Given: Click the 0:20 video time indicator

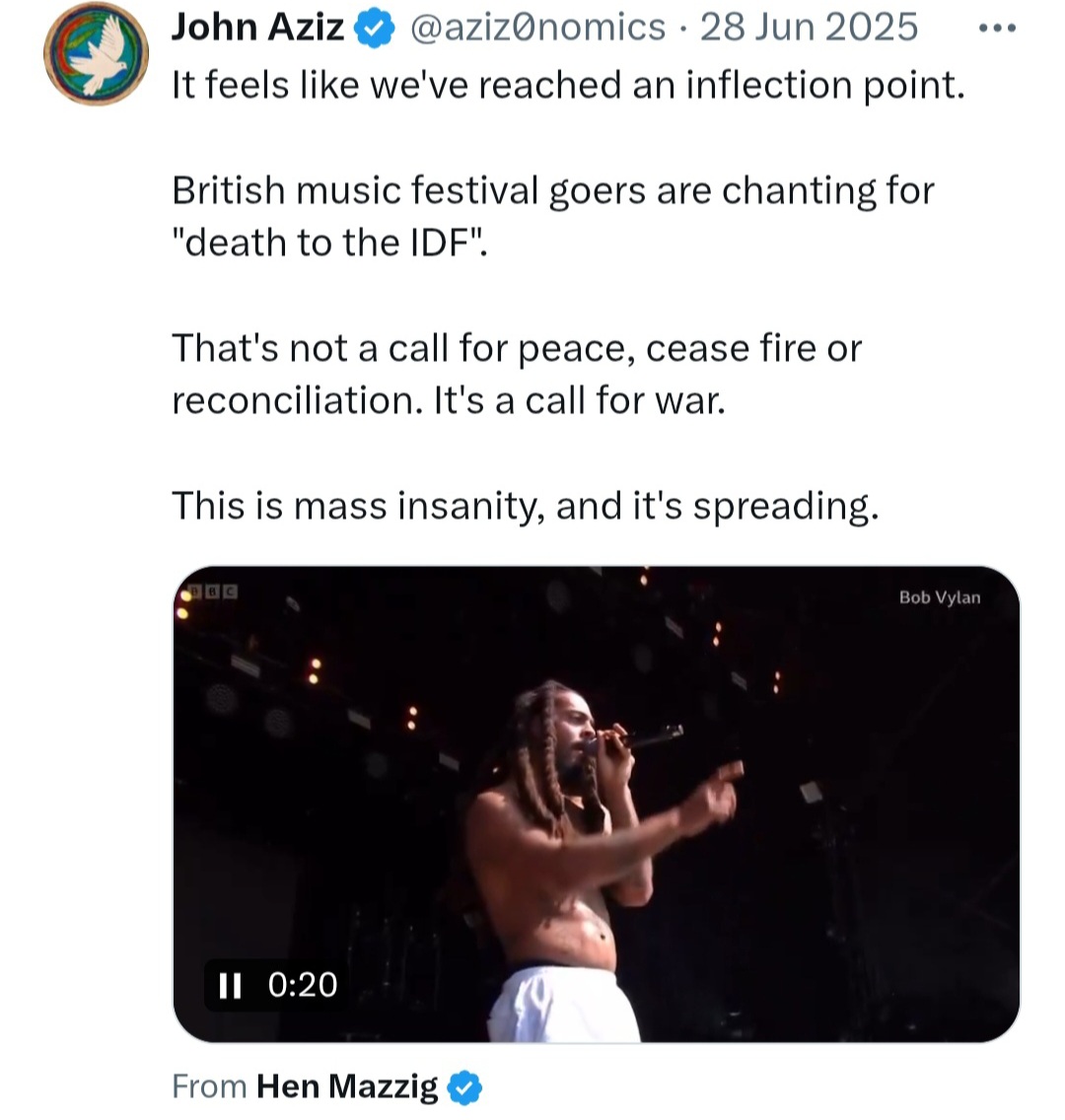Looking at the screenshot, I should pyautogui.click(x=302, y=985).
